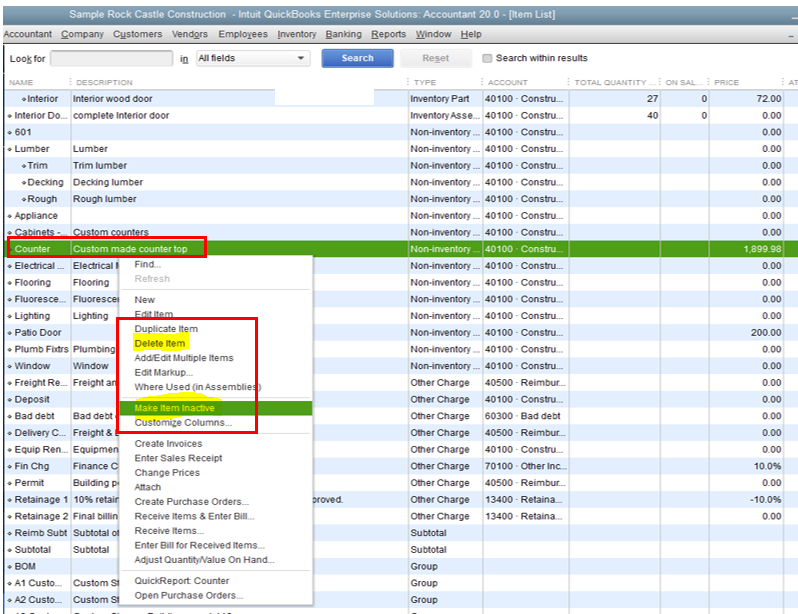Choose Find... in the context menu
This screenshot has height=614, width=798.
pos(148,264)
